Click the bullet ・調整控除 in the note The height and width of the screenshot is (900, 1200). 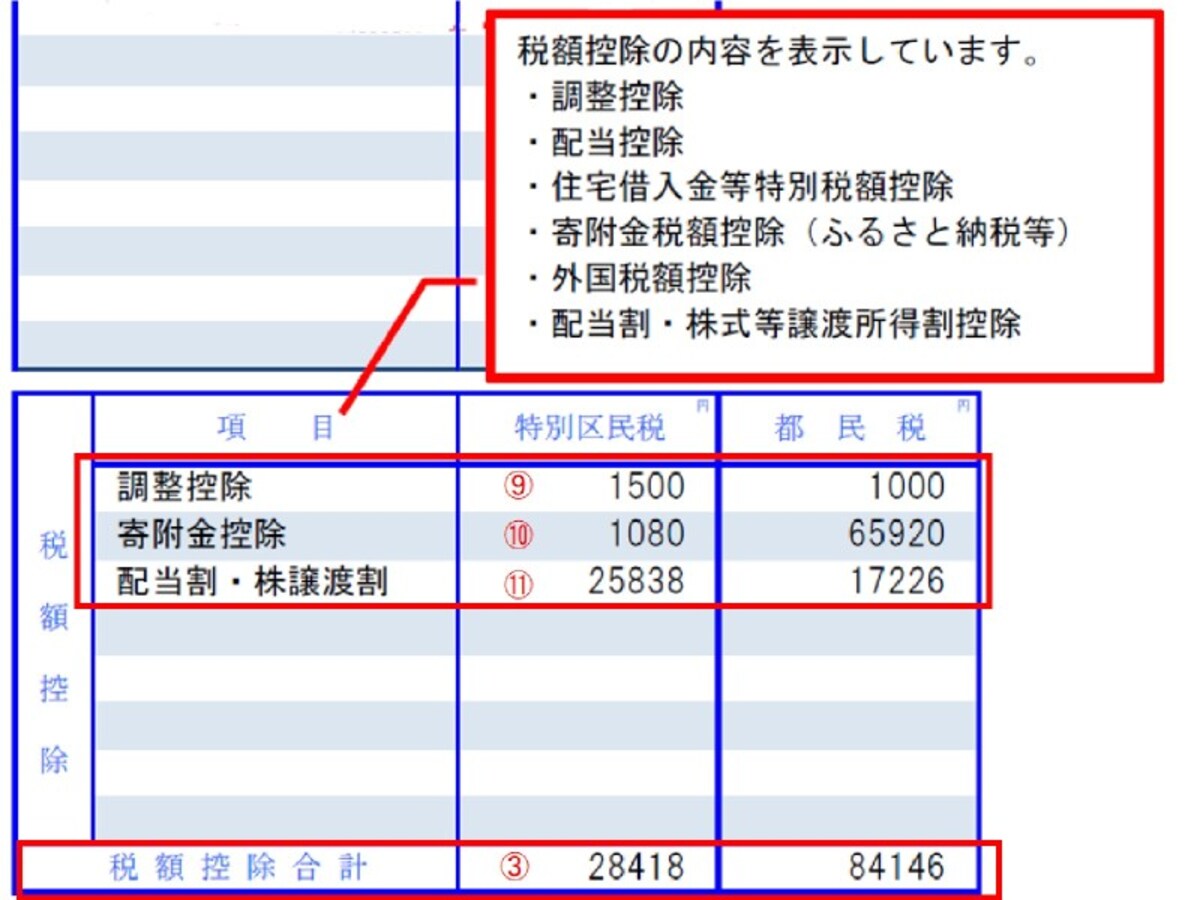pyautogui.click(x=606, y=97)
